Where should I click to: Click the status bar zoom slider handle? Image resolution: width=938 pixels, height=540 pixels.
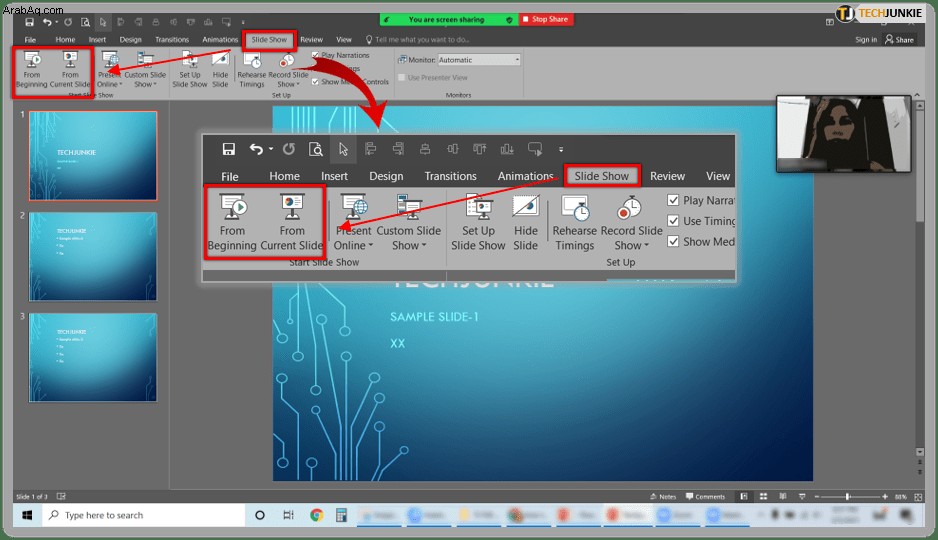[x=848, y=496]
